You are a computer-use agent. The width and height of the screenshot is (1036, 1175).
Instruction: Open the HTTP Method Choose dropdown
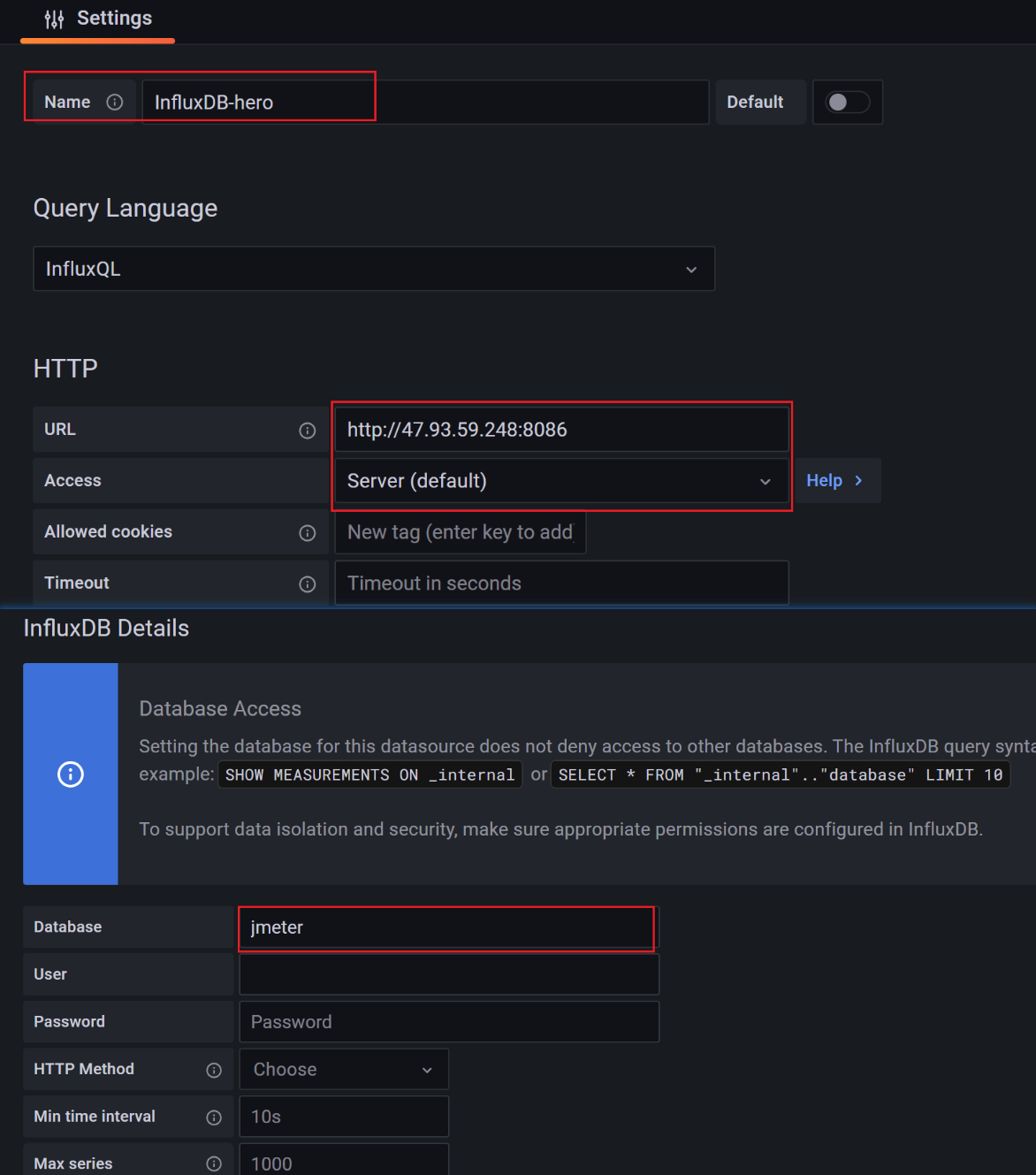pos(344,1070)
